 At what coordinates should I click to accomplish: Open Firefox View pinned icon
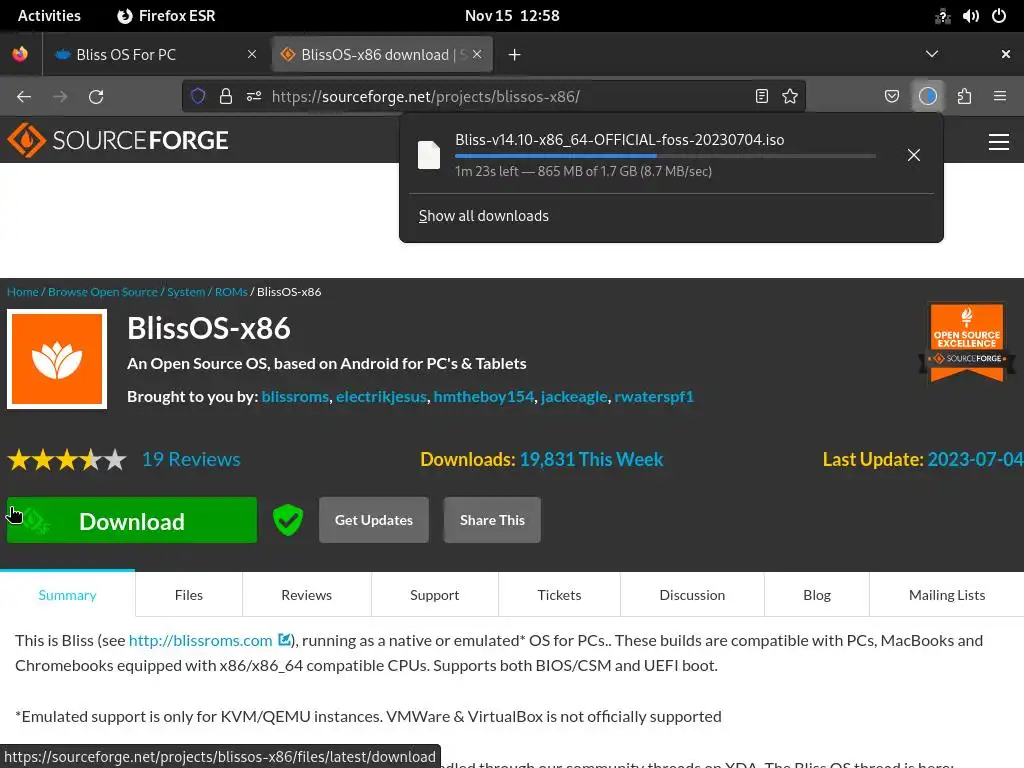coord(20,54)
